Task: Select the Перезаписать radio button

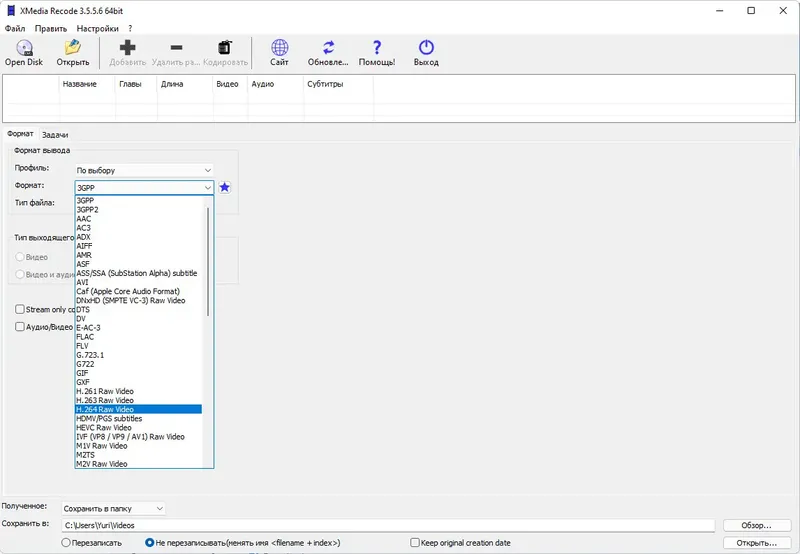Action: [x=66, y=543]
